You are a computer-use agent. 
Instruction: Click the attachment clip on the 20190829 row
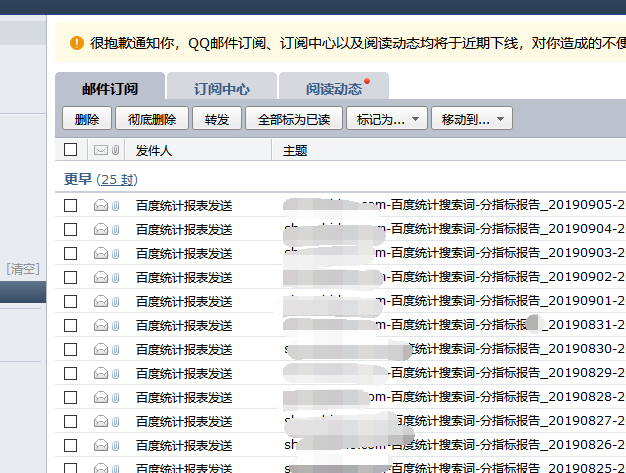click(x=116, y=374)
